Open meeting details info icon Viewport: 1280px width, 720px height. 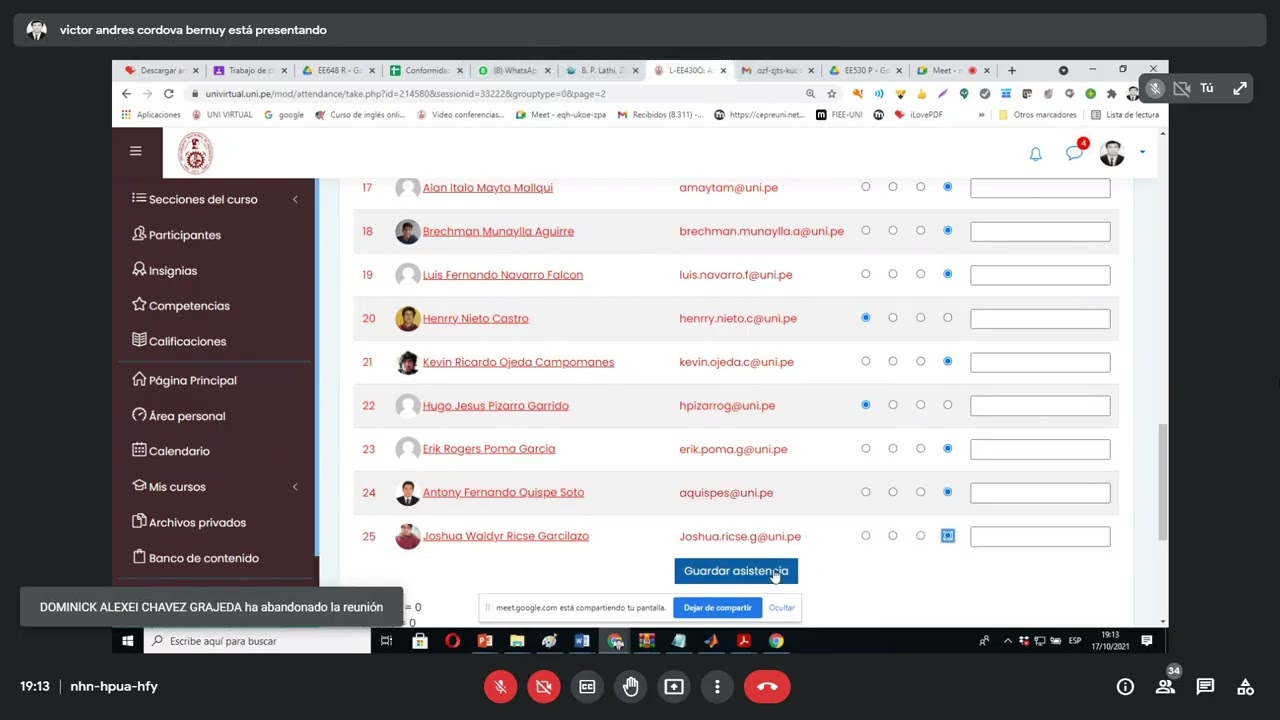1125,687
